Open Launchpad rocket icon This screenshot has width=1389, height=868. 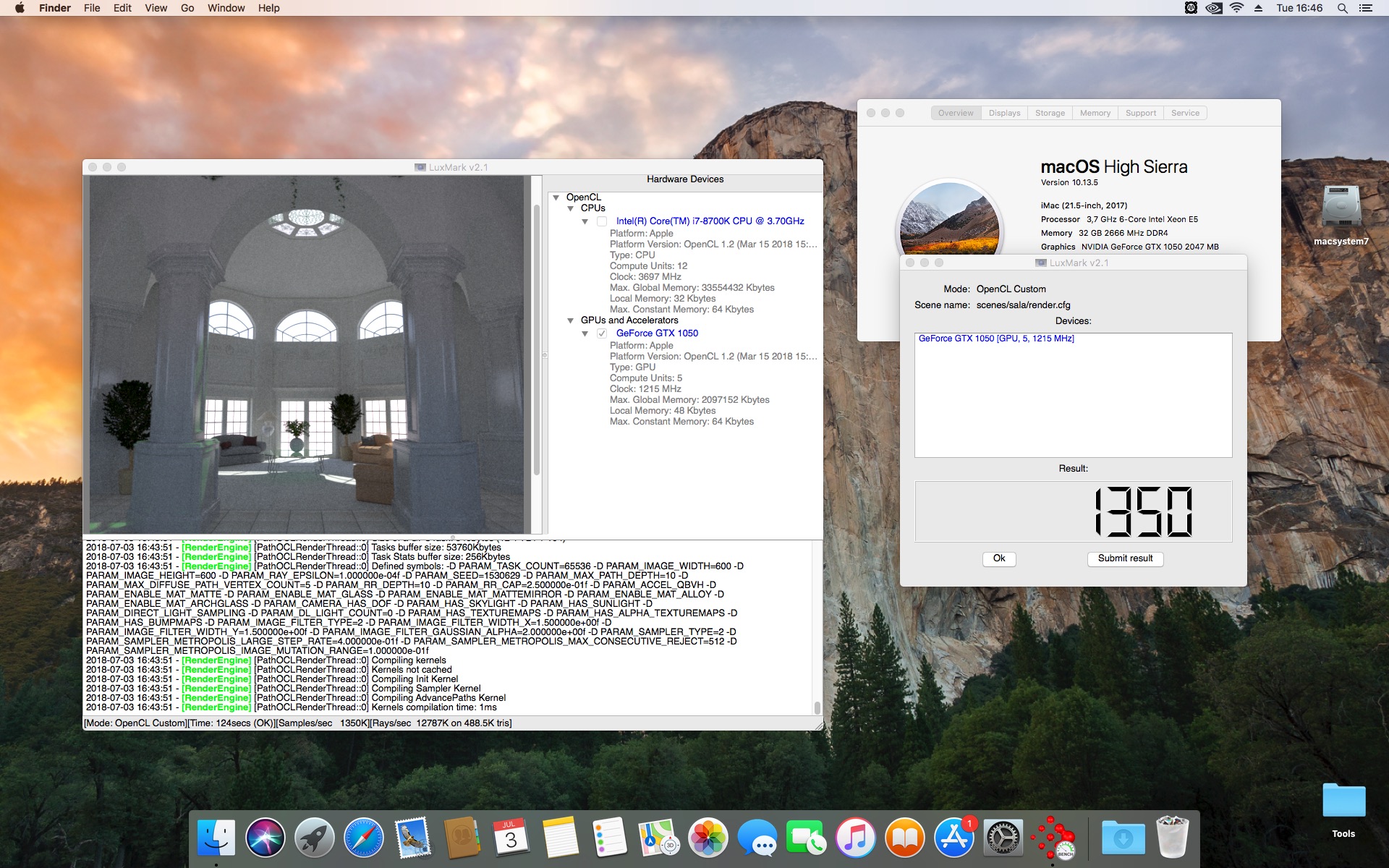point(314,838)
